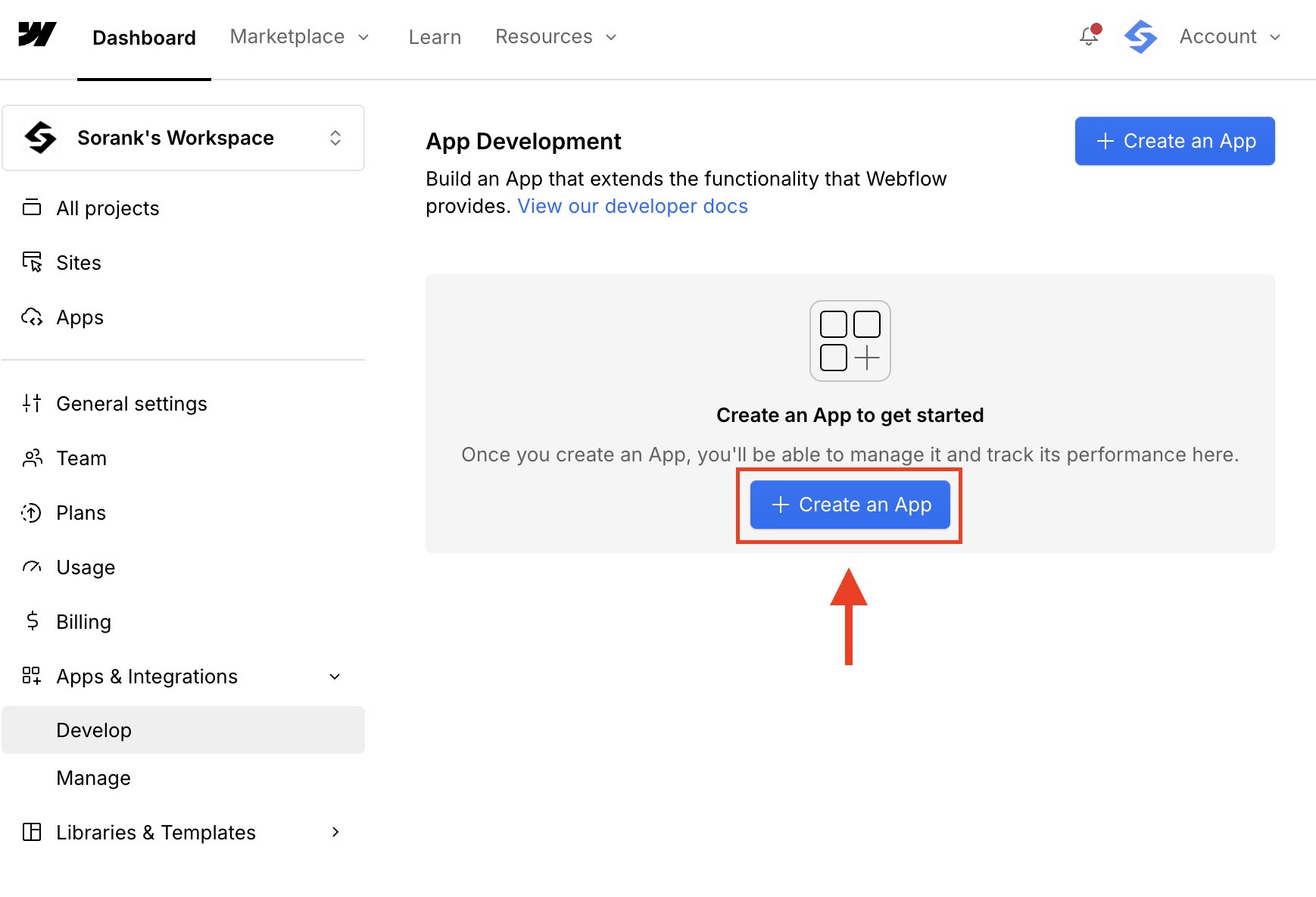Click the Apps cloud code icon
Image resolution: width=1316 pixels, height=897 pixels.
32,317
